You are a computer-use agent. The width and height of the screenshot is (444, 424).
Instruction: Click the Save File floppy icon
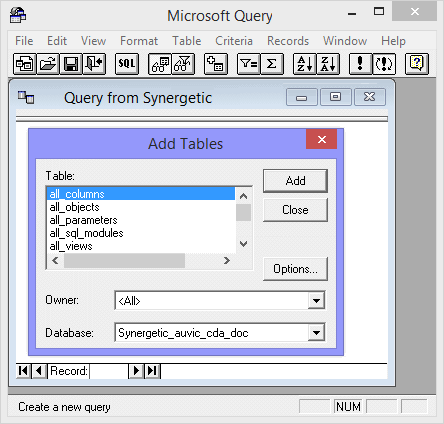(x=71, y=64)
